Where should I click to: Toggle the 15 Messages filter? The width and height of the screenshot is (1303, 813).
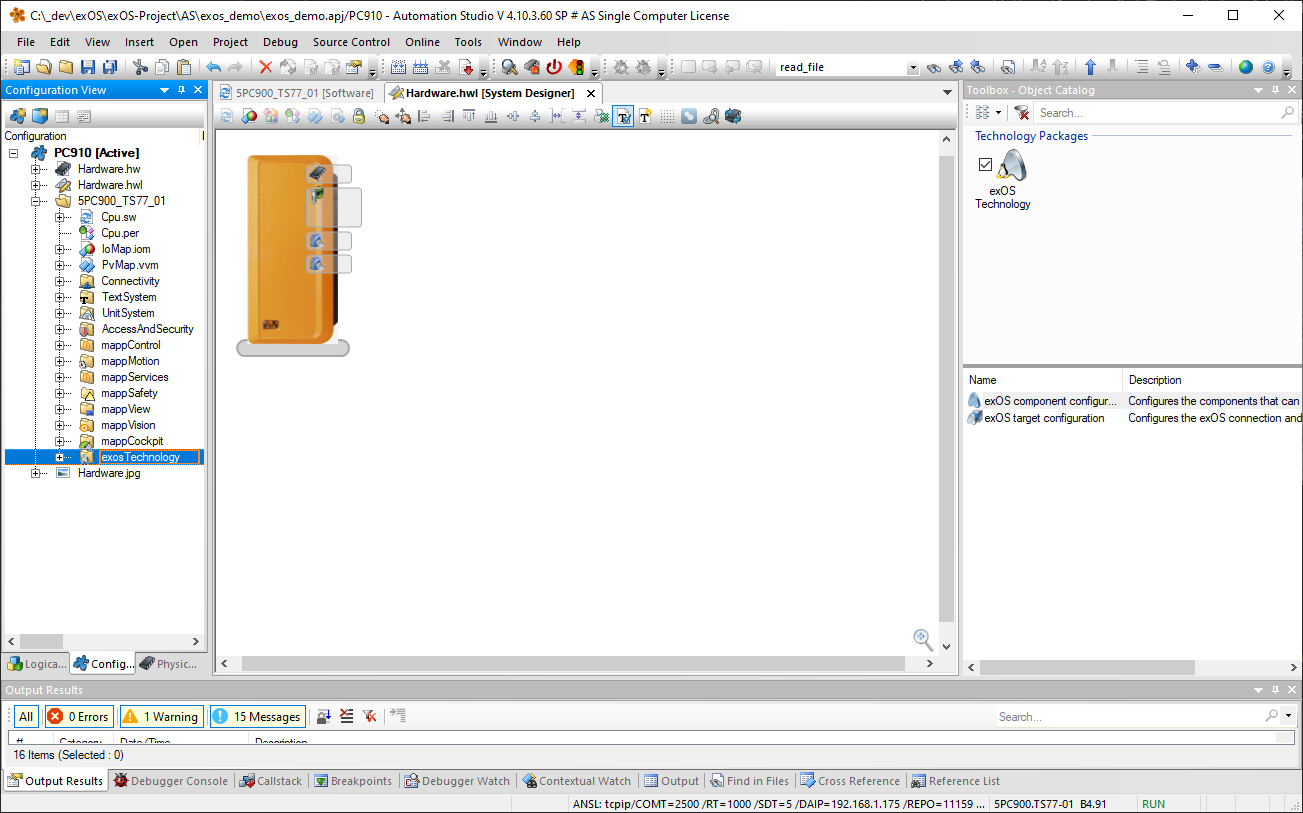[256, 716]
